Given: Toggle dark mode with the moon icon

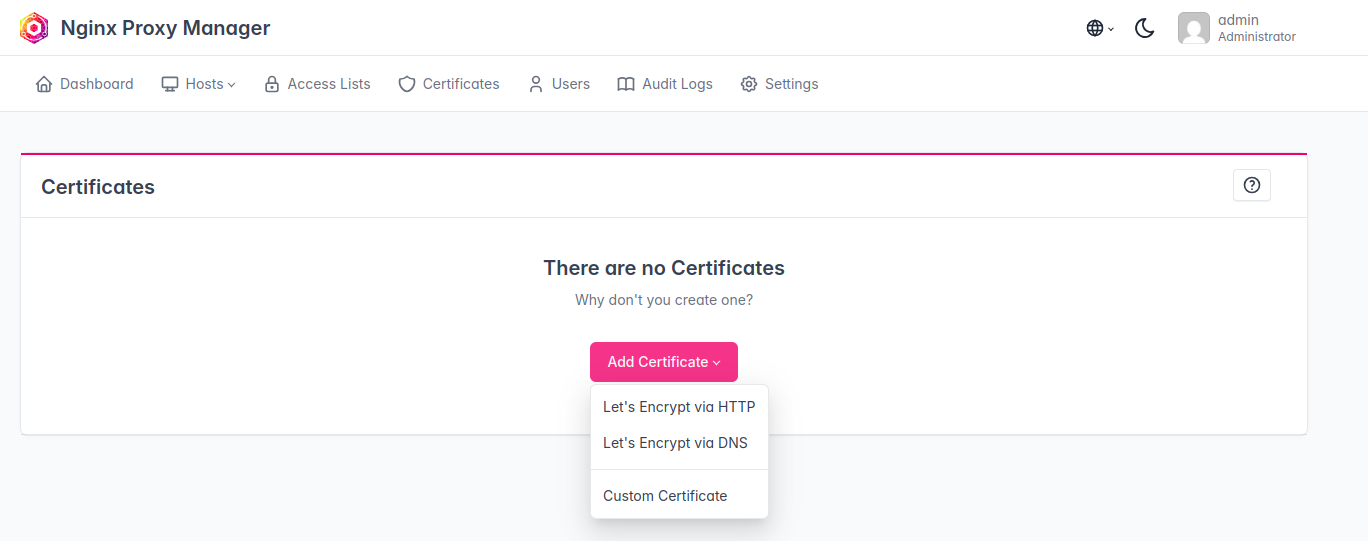Looking at the screenshot, I should (x=1145, y=28).
